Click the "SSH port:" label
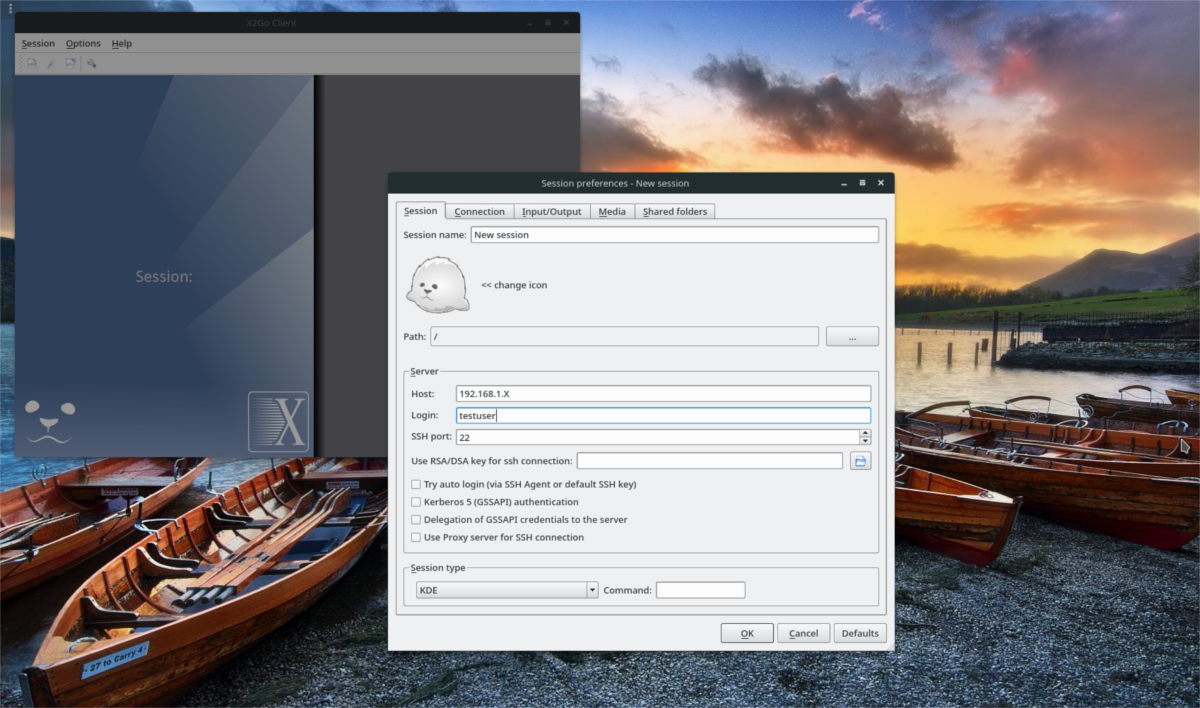1200x708 pixels. pos(432,437)
